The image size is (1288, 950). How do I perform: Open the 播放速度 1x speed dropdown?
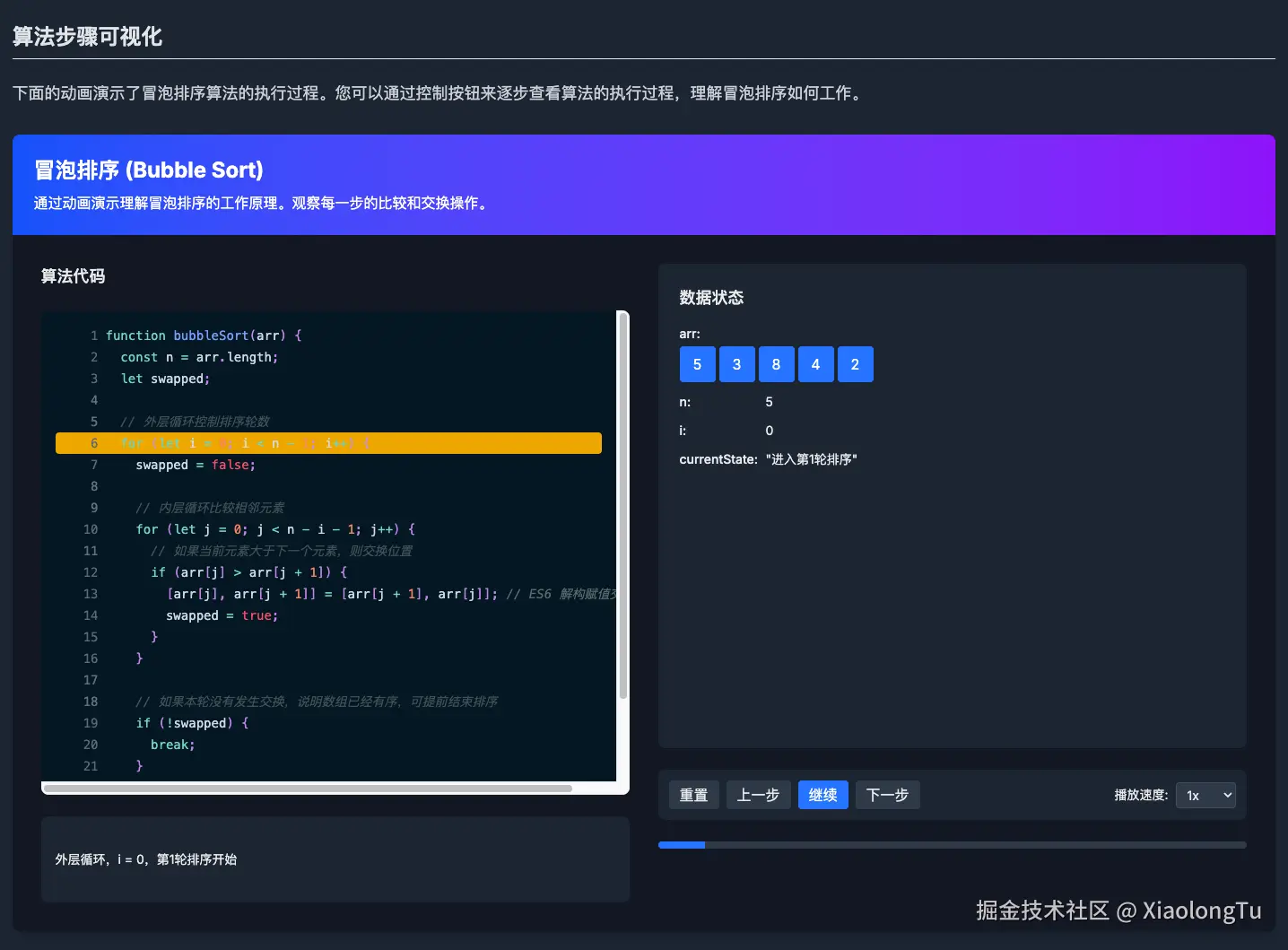click(x=1205, y=795)
